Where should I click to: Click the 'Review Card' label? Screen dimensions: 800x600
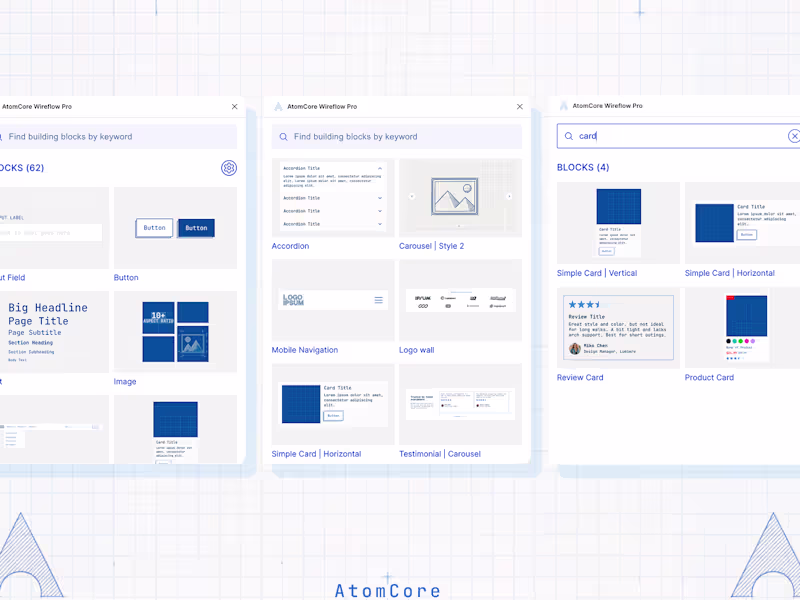pos(580,378)
